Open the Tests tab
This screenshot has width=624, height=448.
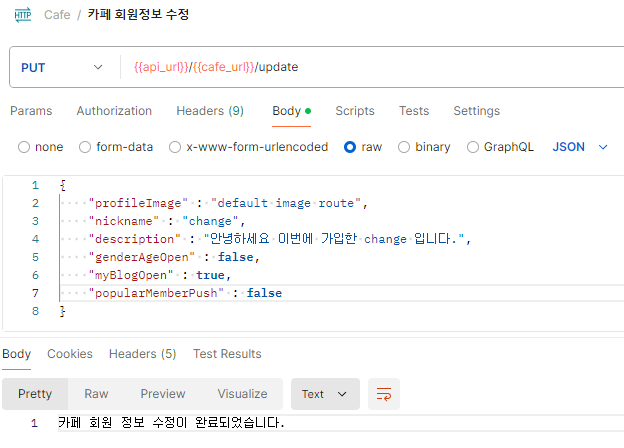coord(414,111)
